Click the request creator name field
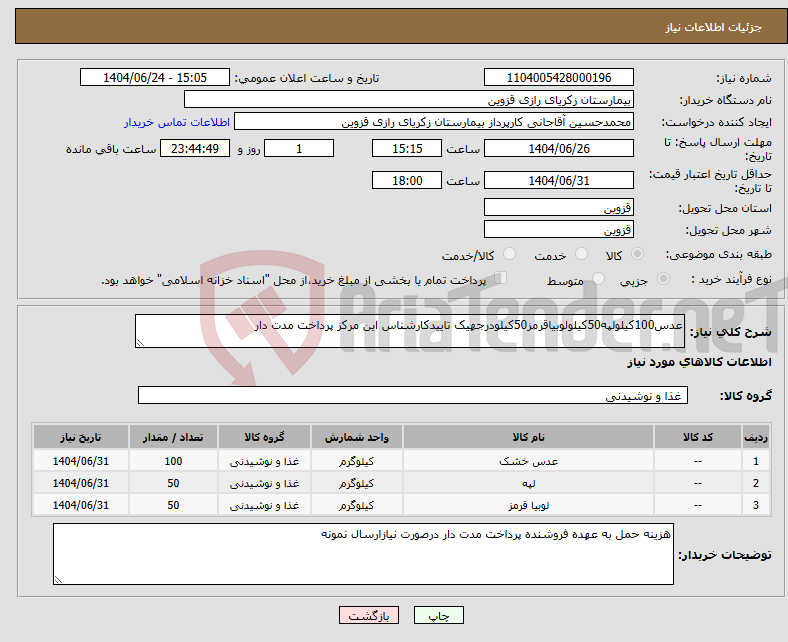Image resolution: width=788 pixels, height=642 pixels. [434, 122]
